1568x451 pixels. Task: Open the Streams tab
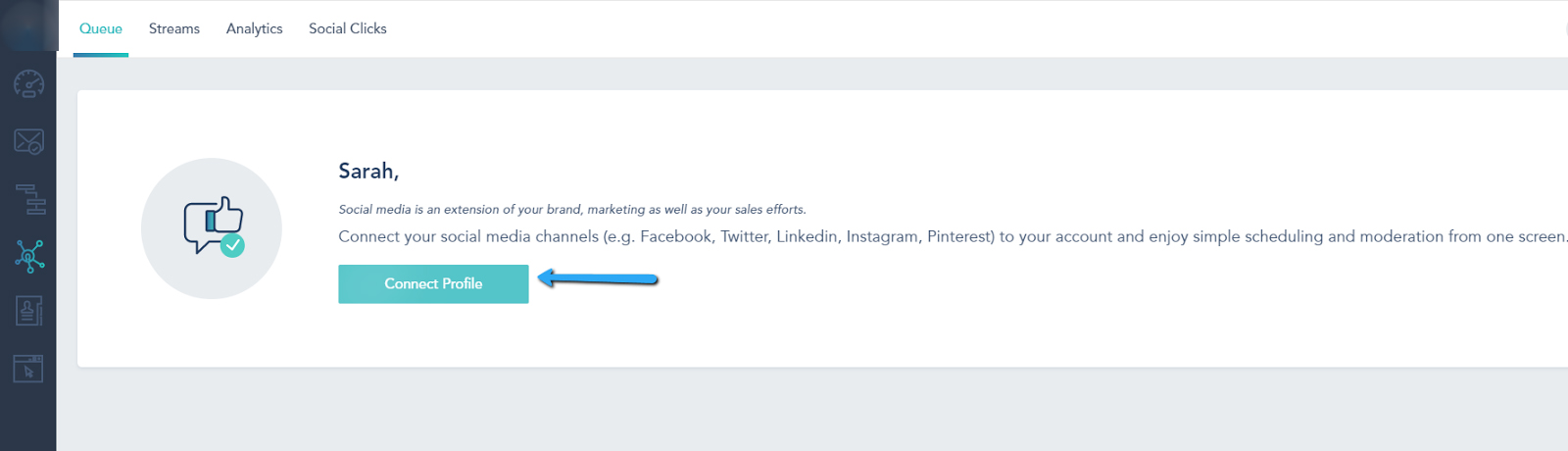[x=174, y=28]
